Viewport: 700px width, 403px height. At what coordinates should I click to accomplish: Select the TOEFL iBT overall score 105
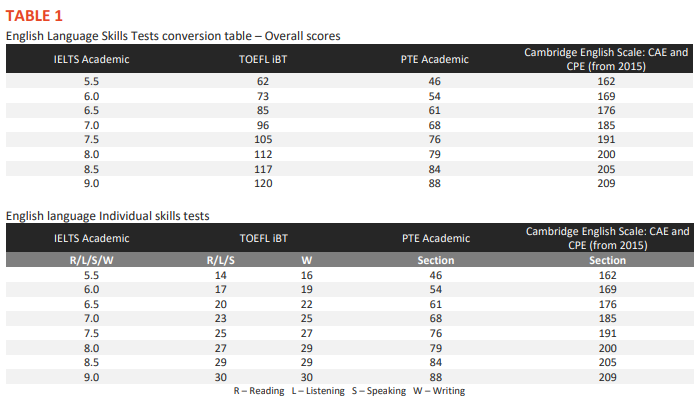(263, 140)
